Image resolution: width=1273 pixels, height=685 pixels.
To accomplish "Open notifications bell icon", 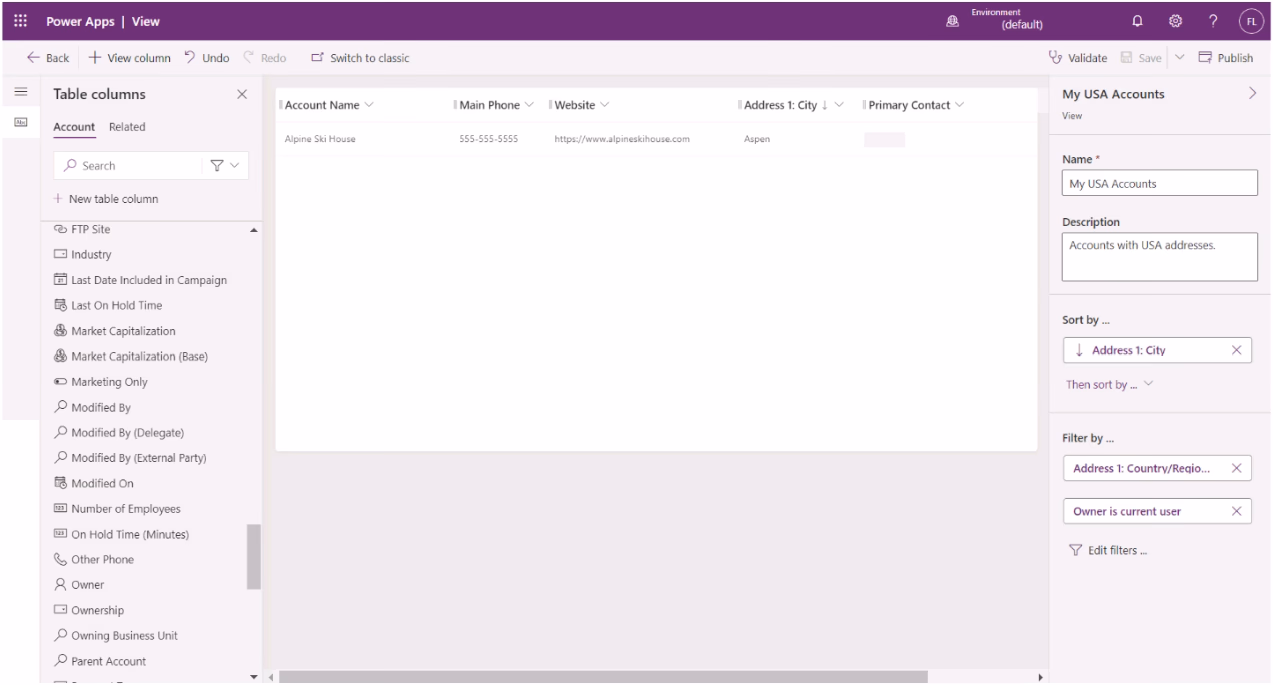I will [1137, 21].
